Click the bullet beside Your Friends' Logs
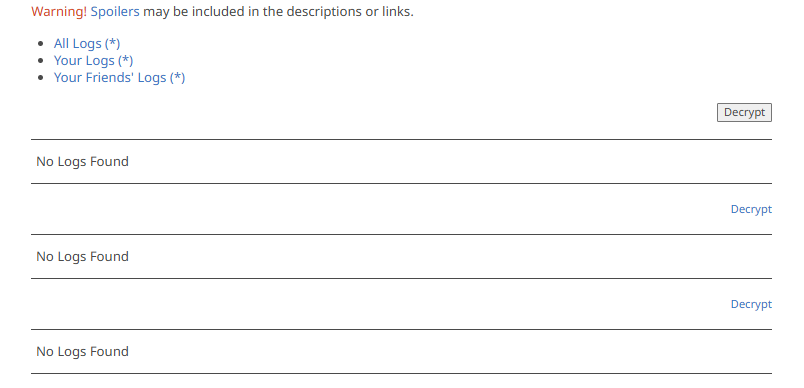804x388 pixels. [x=42, y=78]
